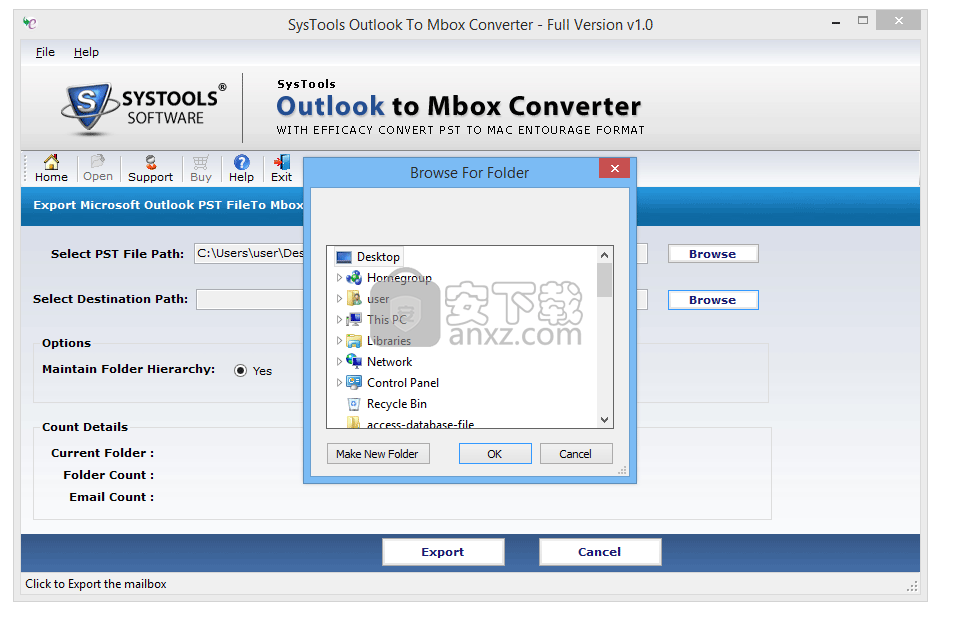The width and height of the screenshot is (956, 617).
Task: Expand the Network tree node
Action: 339,362
